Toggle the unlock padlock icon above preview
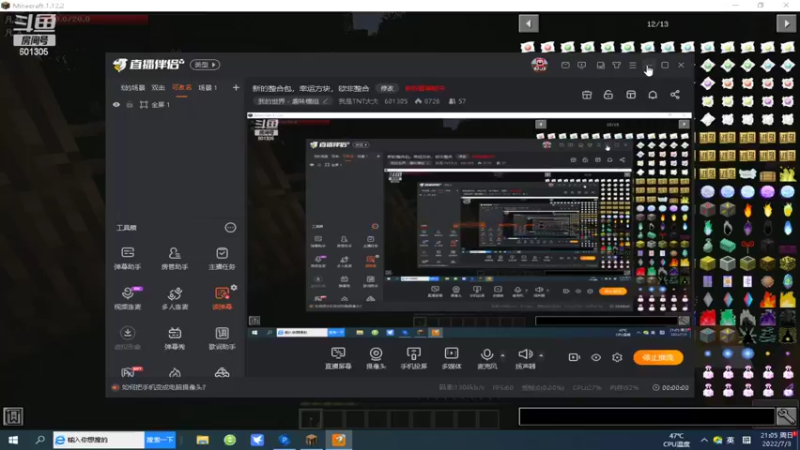Viewport: 800px width, 450px height. point(608,95)
